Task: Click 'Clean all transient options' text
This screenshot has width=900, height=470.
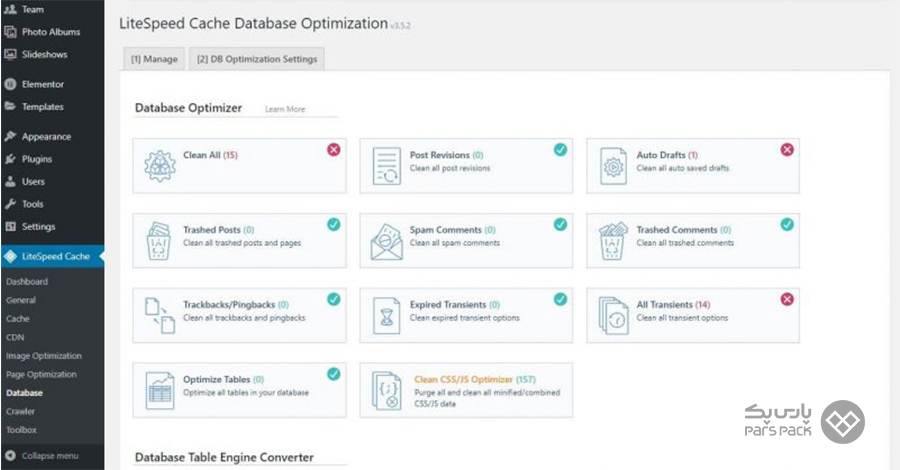Action: click(682, 318)
